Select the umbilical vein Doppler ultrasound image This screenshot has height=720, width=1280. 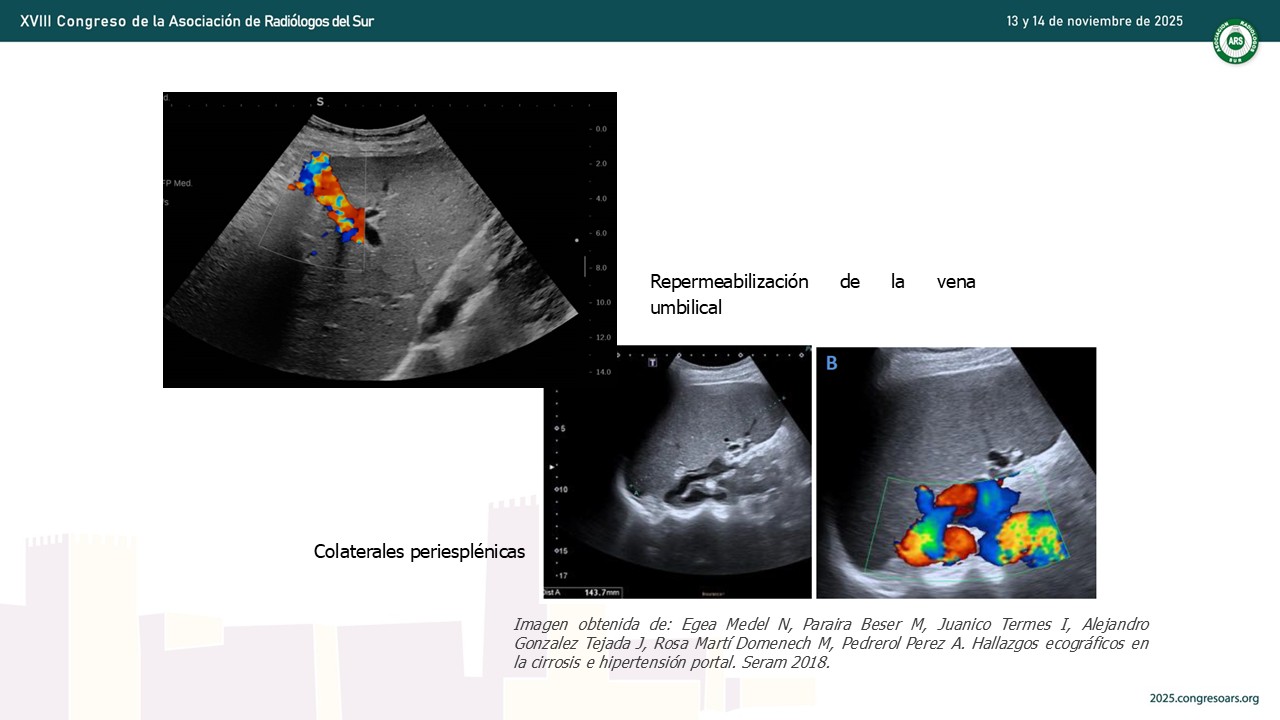pos(390,240)
